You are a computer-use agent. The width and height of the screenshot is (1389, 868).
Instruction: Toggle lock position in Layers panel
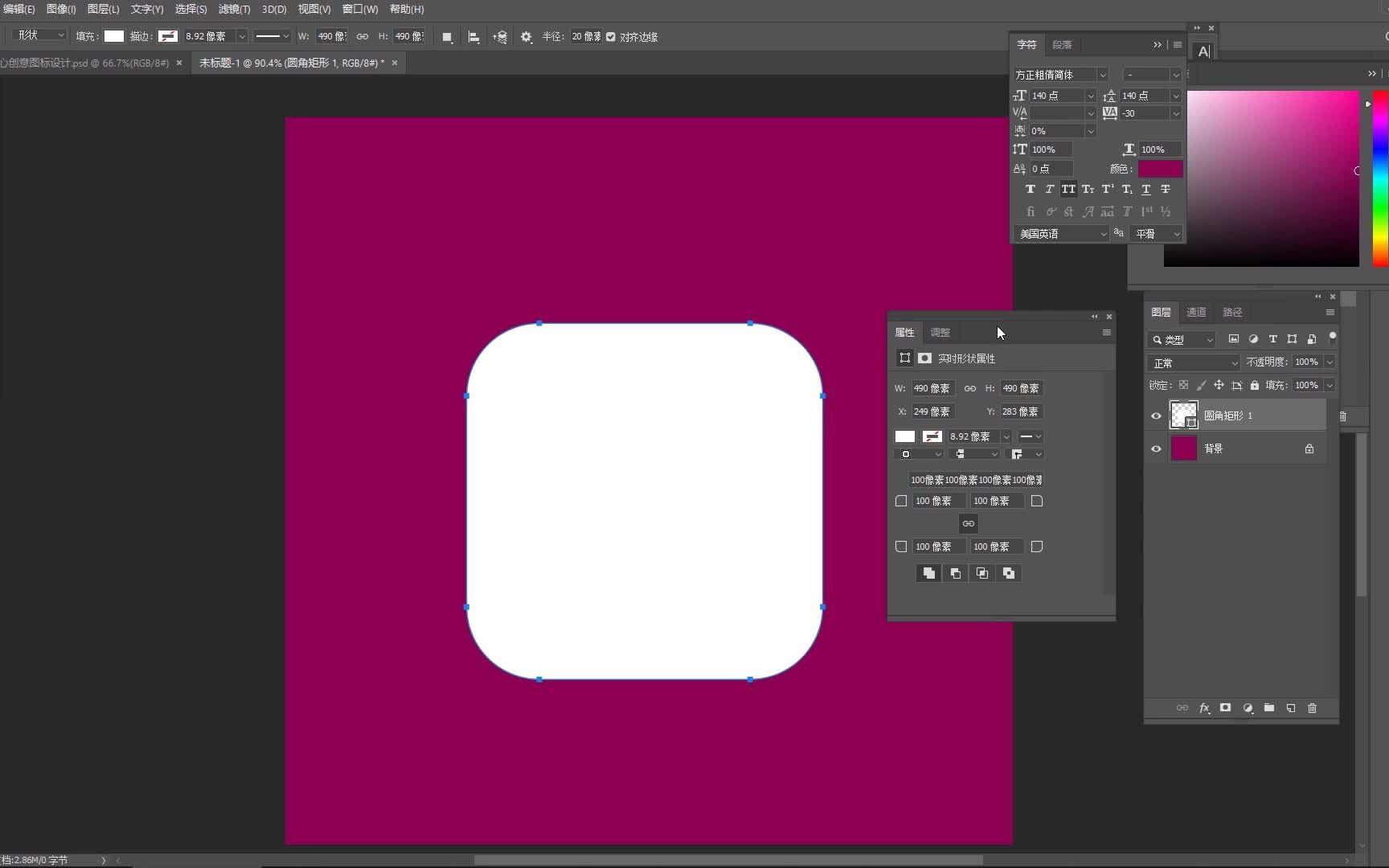1219,385
